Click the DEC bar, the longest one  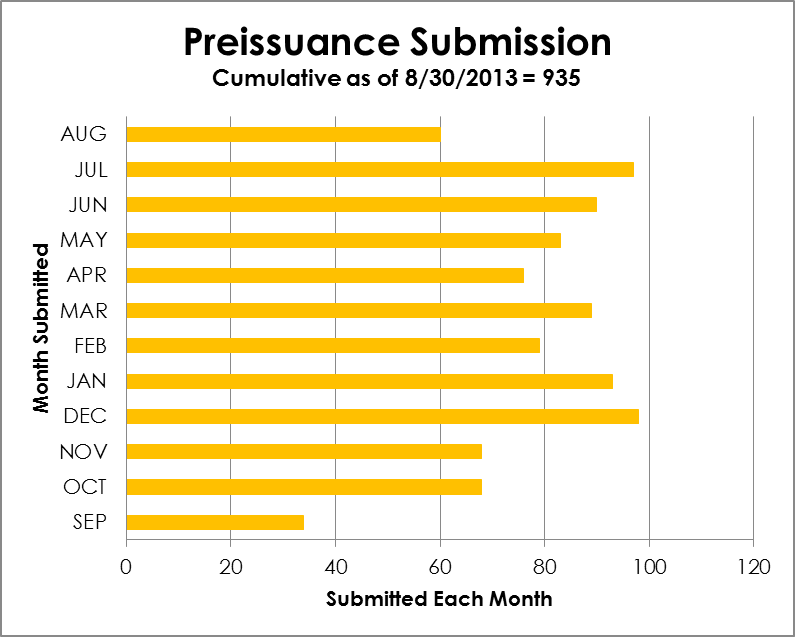pyautogui.click(x=382, y=416)
